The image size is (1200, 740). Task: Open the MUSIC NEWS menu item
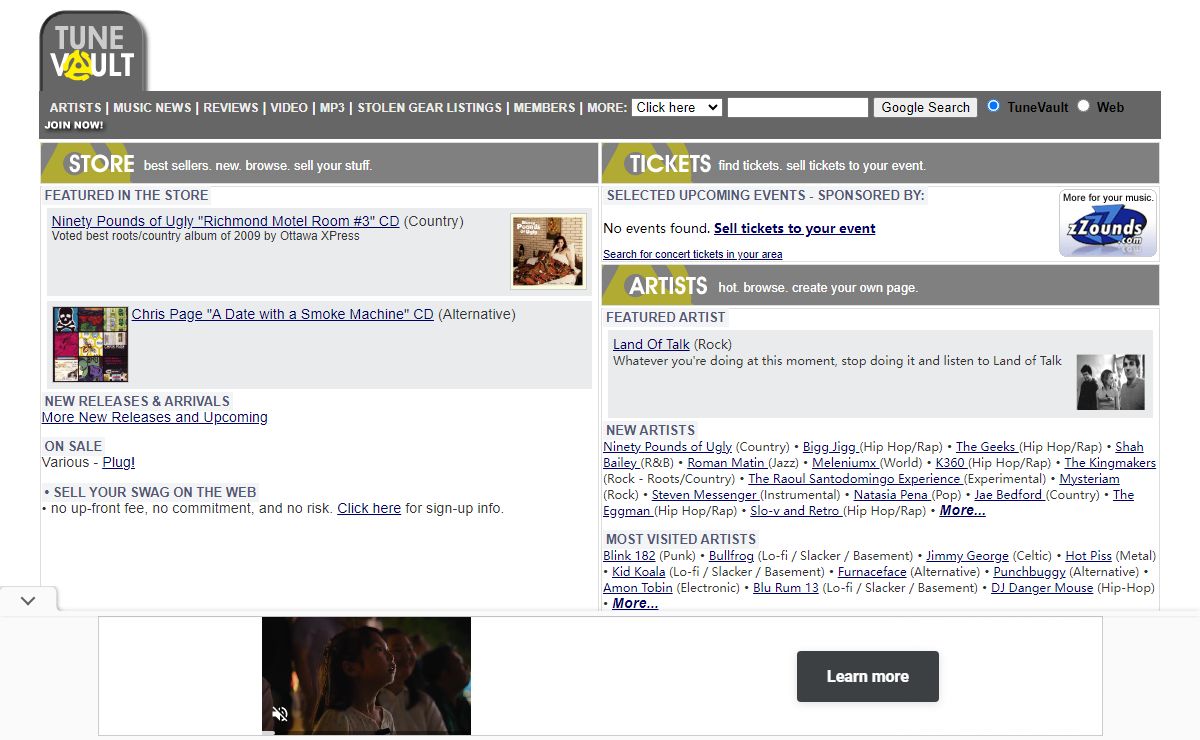coord(152,108)
